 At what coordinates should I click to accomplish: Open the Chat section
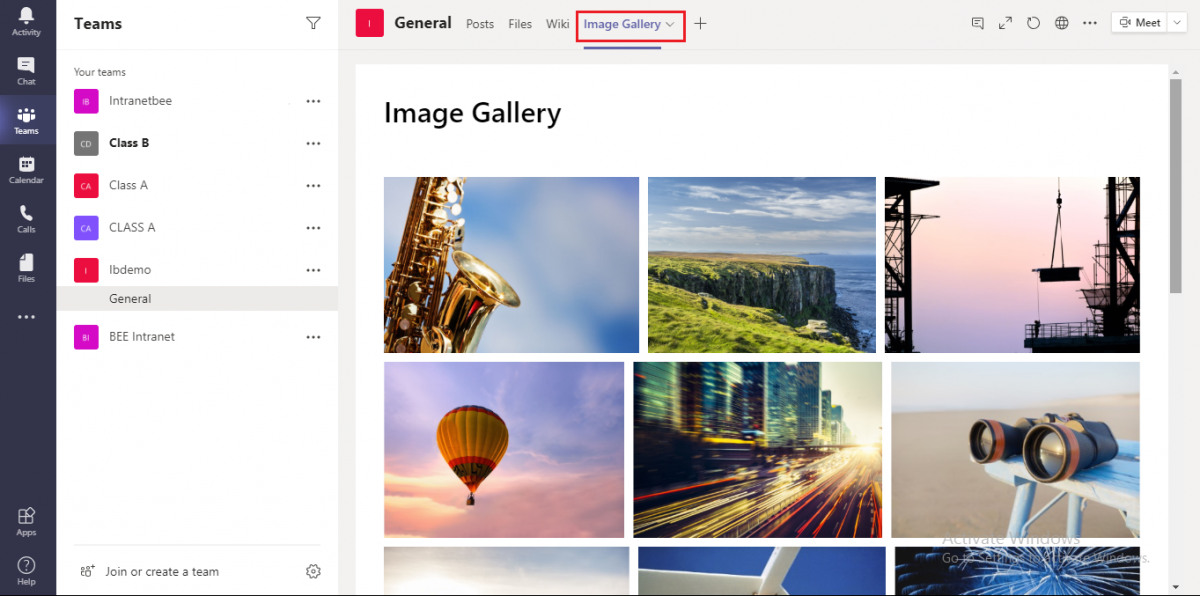[x=26, y=70]
